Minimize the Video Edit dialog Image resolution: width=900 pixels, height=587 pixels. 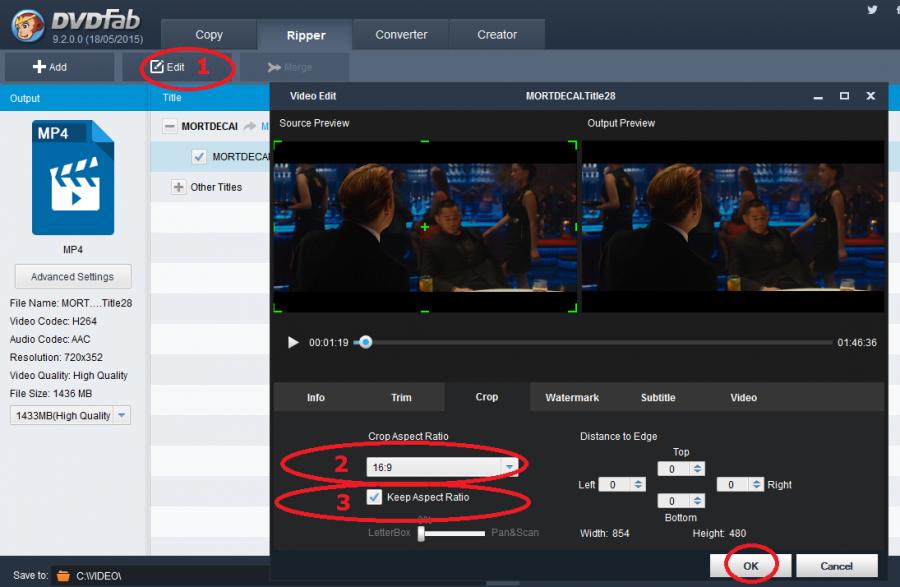[818, 96]
